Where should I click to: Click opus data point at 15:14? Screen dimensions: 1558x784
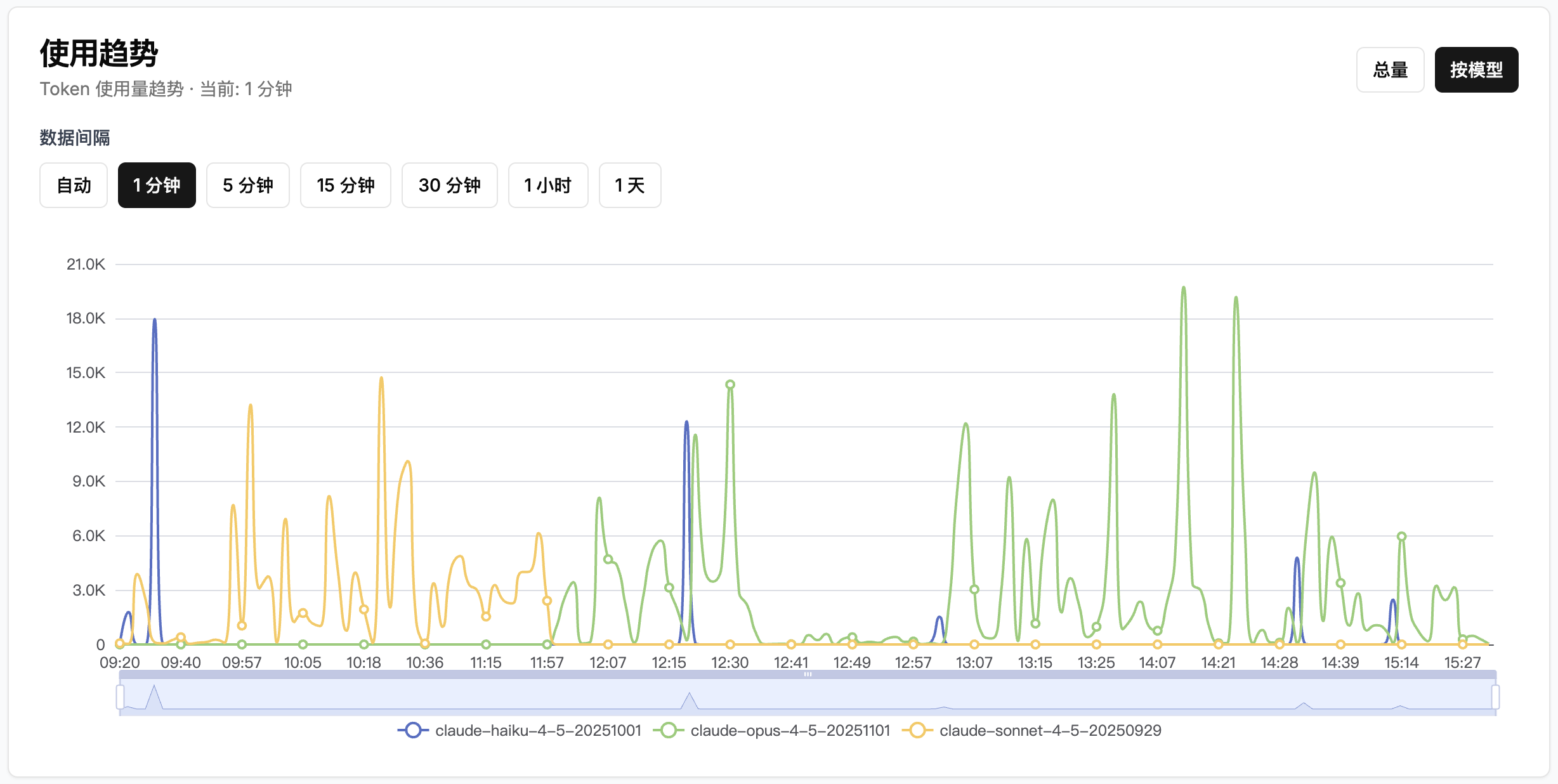pyautogui.click(x=1402, y=537)
